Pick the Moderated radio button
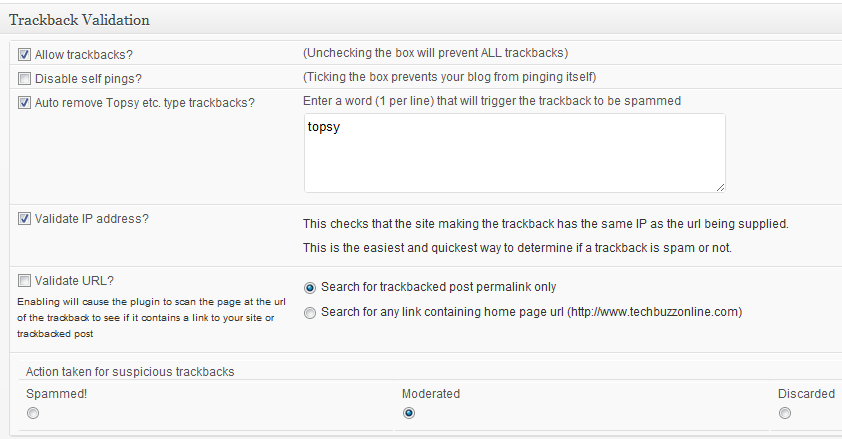The height and width of the screenshot is (439, 842). point(409,413)
